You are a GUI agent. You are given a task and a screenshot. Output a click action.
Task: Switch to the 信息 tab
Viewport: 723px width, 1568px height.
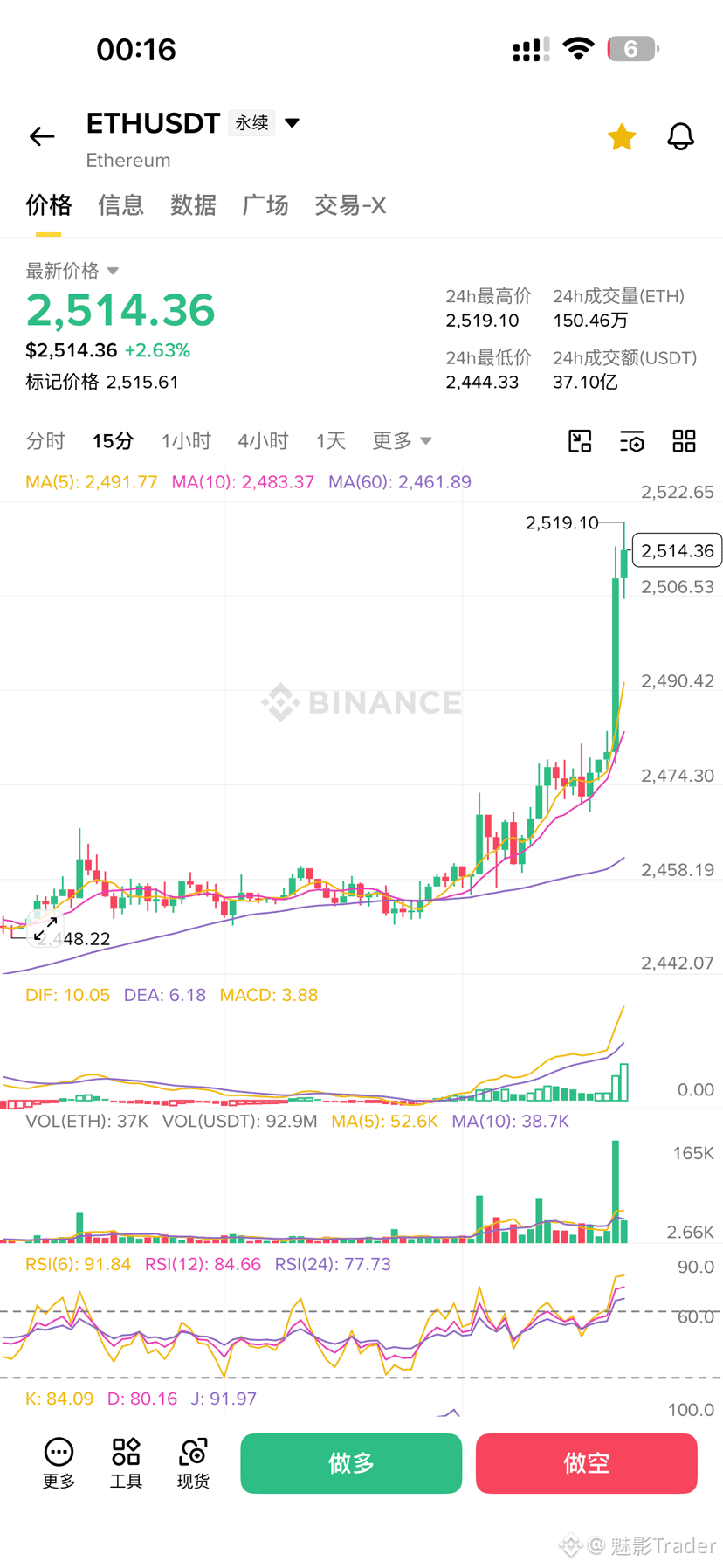click(x=120, y=205)
